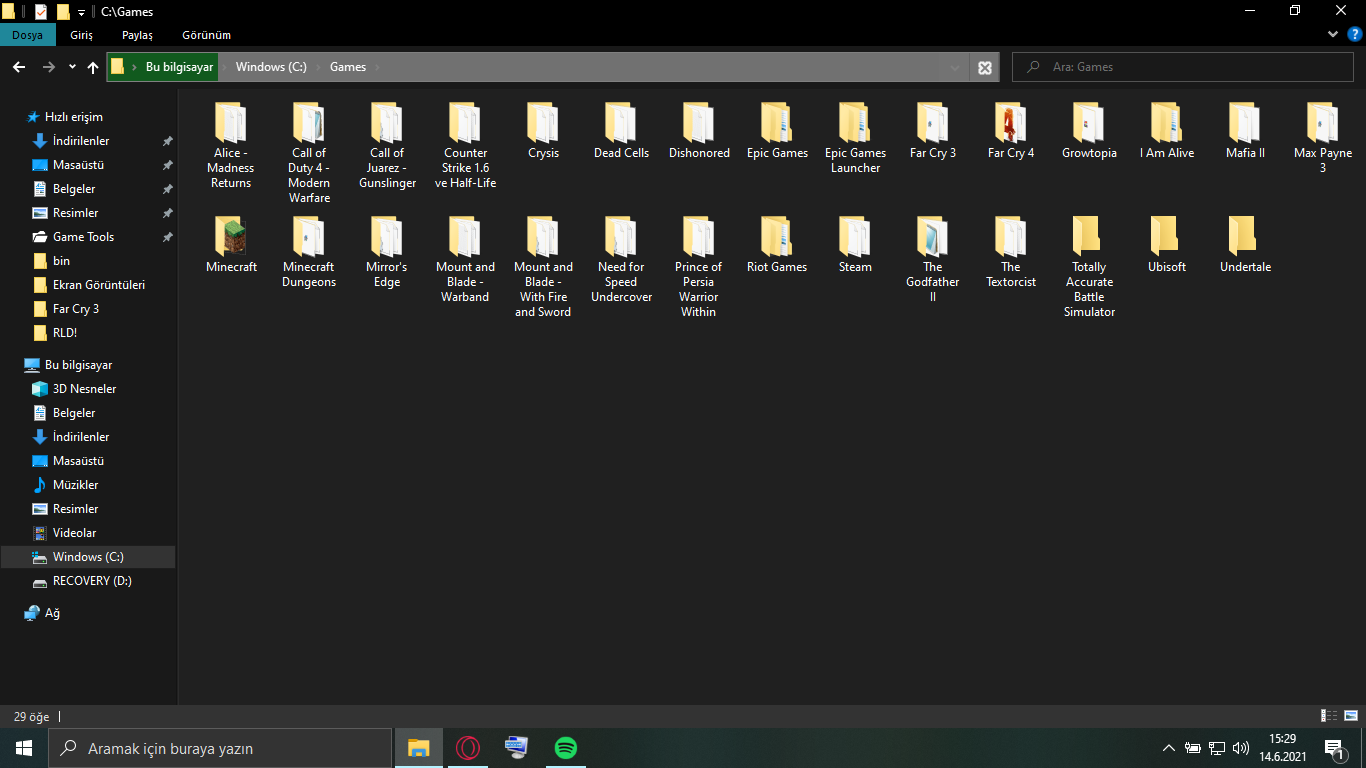Select the Alice - Madness Returns folder

pyautogui.click(x=231, y=145)
